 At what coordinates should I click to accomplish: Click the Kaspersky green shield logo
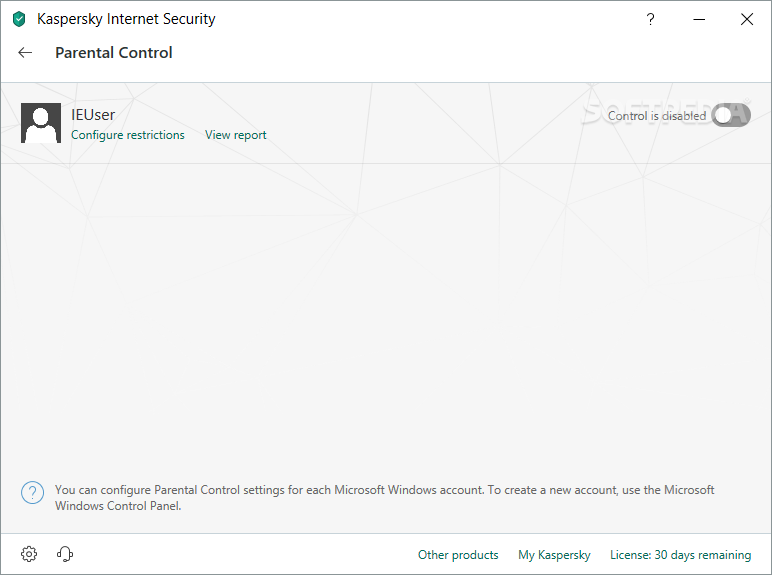(19, 19)
